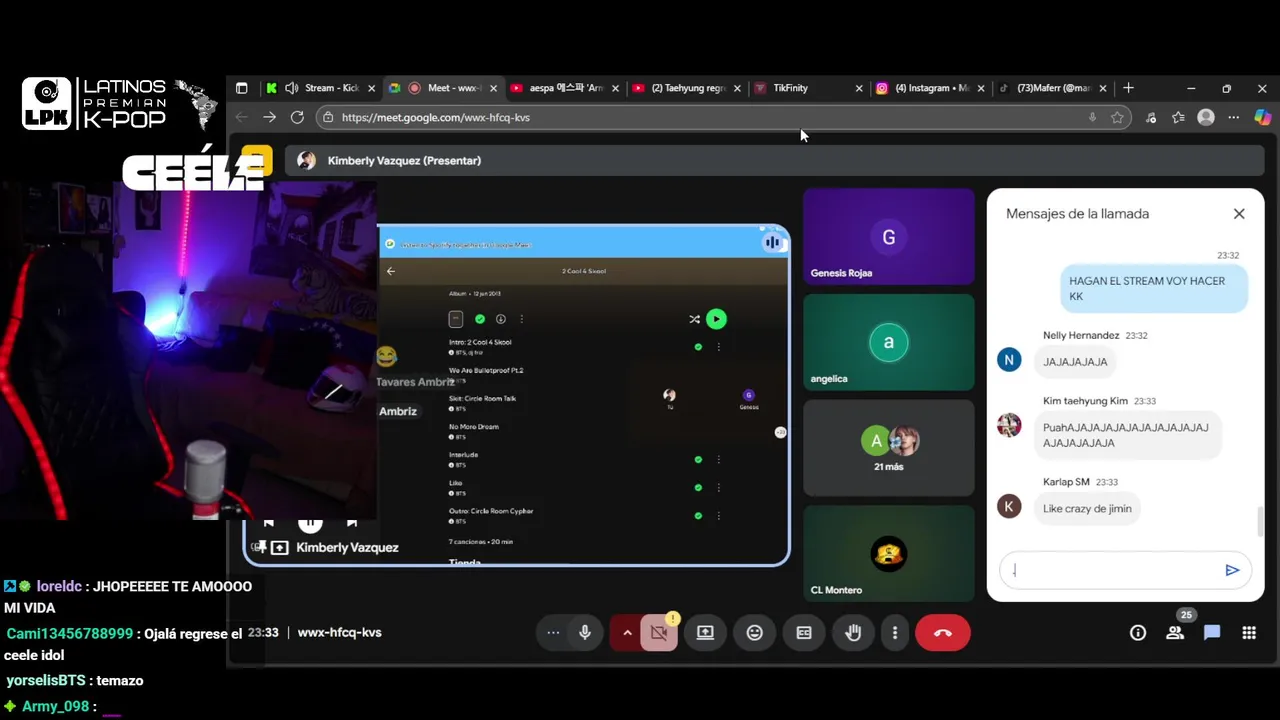Toggle closed captions
Image resolution: width=1280 pixels, height=720 pixels.
point(804,633)
